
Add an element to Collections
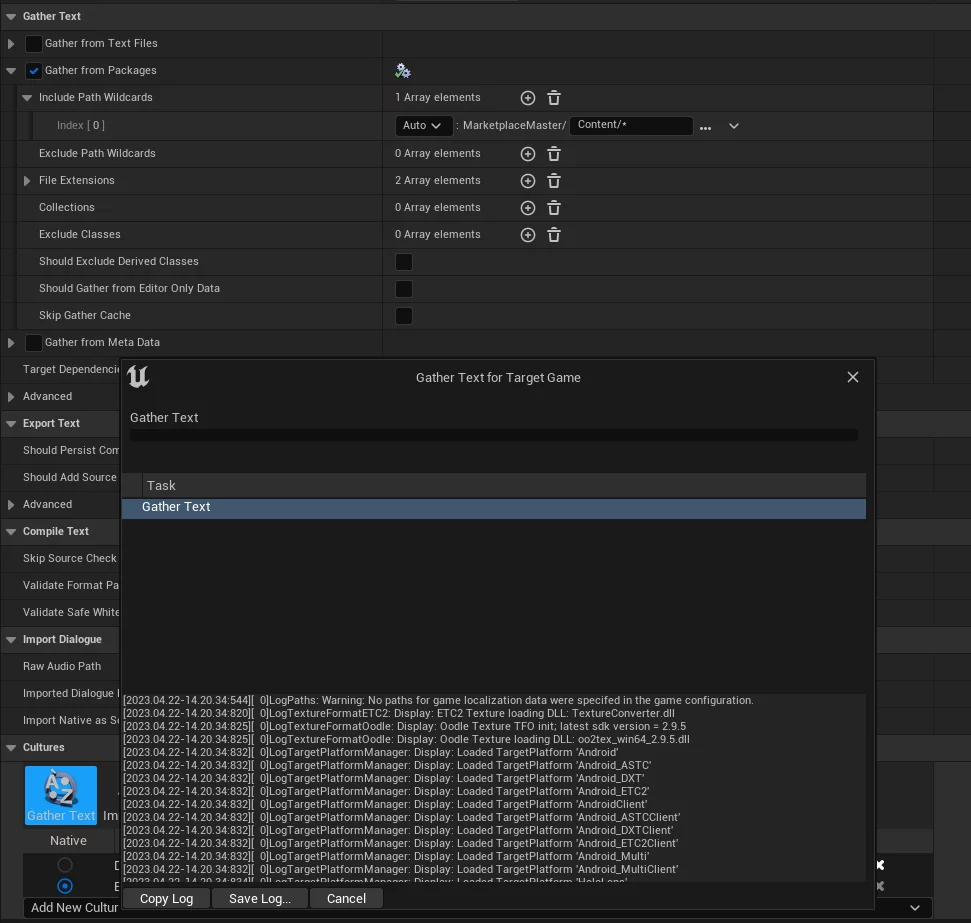[x=528, y=208]
